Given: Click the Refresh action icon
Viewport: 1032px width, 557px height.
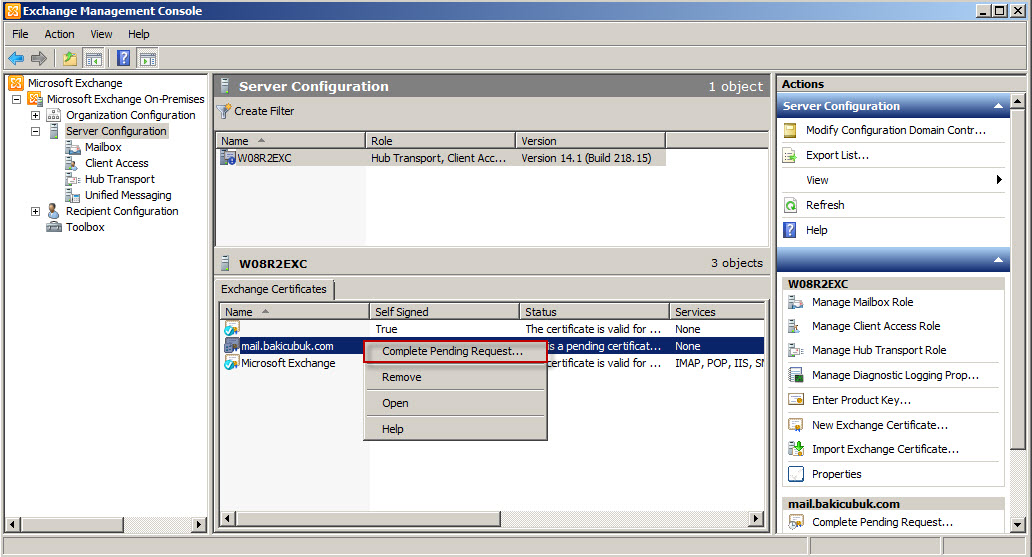Looking at the screenshot, I should point(790,205).
